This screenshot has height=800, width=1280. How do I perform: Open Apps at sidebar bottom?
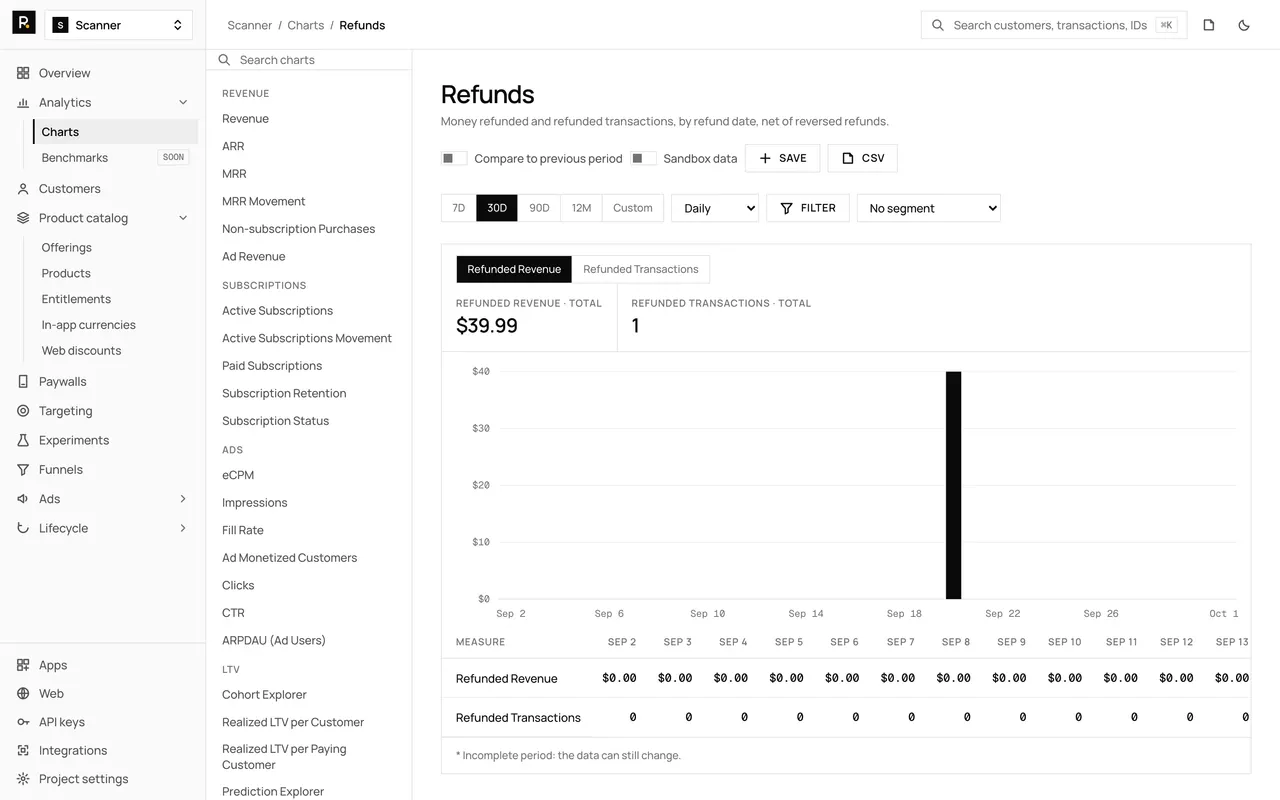[x=52, y=665]
